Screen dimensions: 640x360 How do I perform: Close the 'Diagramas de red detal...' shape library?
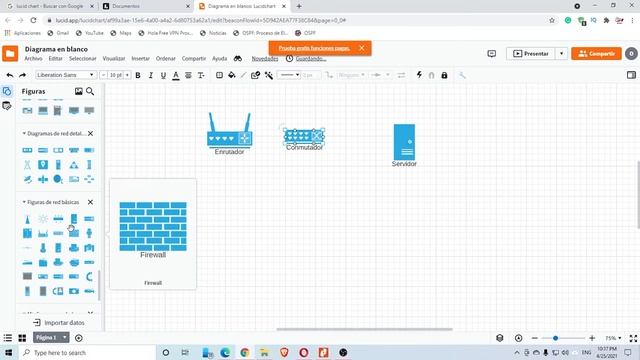(91, 133)
